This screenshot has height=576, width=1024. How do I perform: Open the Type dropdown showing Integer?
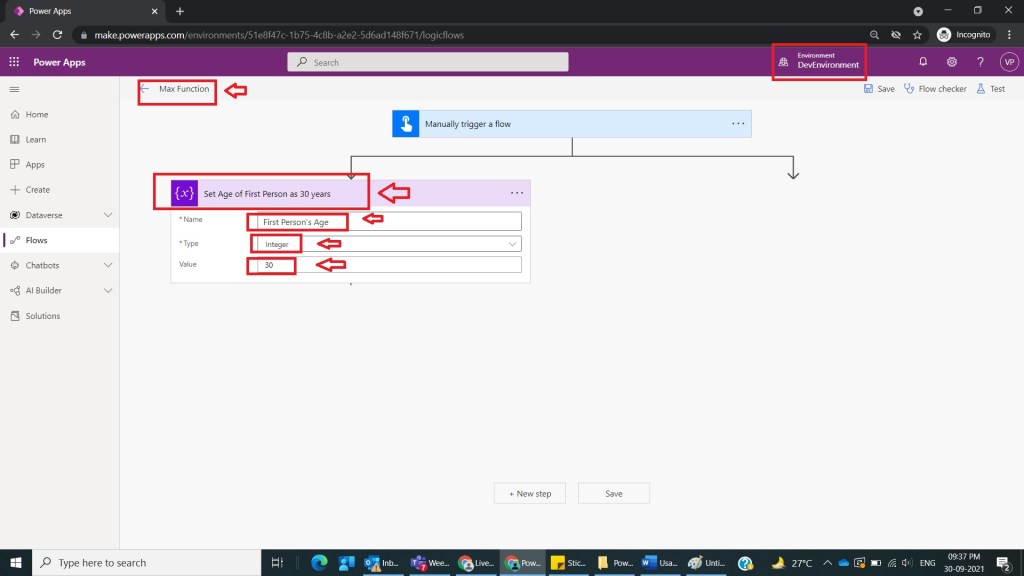[x=386, y=244]
